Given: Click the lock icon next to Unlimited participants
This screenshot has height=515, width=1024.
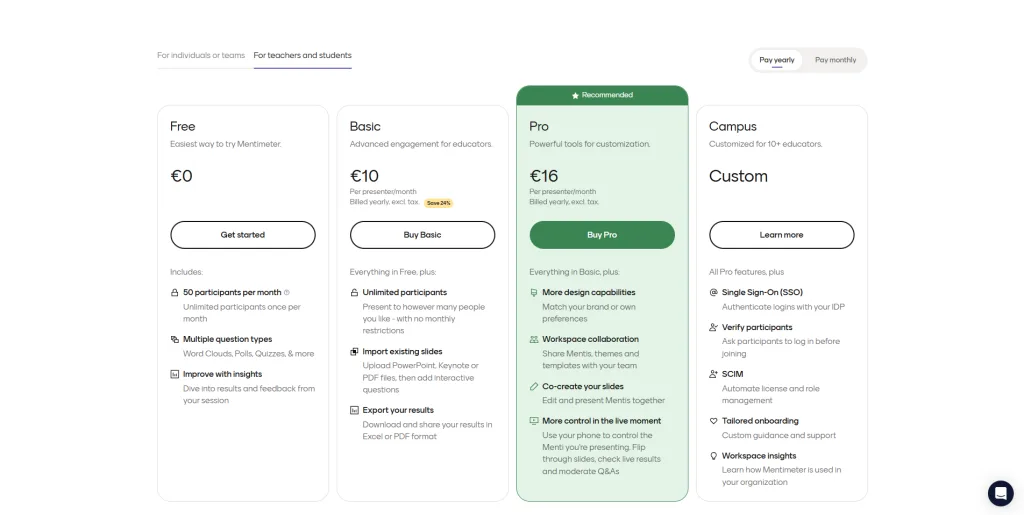Looking at the screenshot, I should click(354, 293).
